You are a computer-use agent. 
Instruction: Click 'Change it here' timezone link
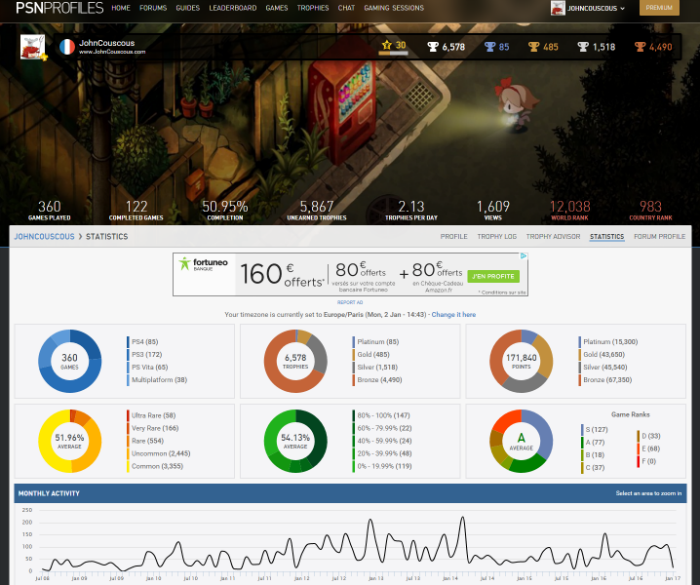tap(454, 315)
